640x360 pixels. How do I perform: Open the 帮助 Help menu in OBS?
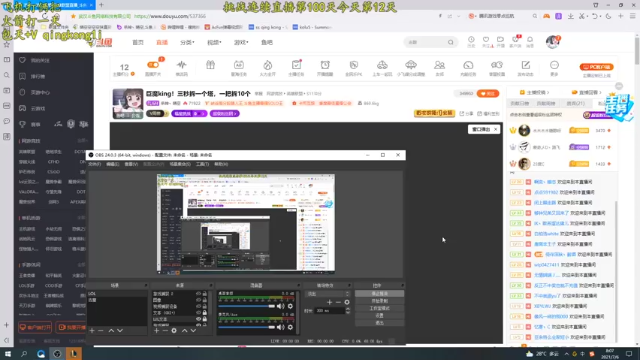coord(221,164)
